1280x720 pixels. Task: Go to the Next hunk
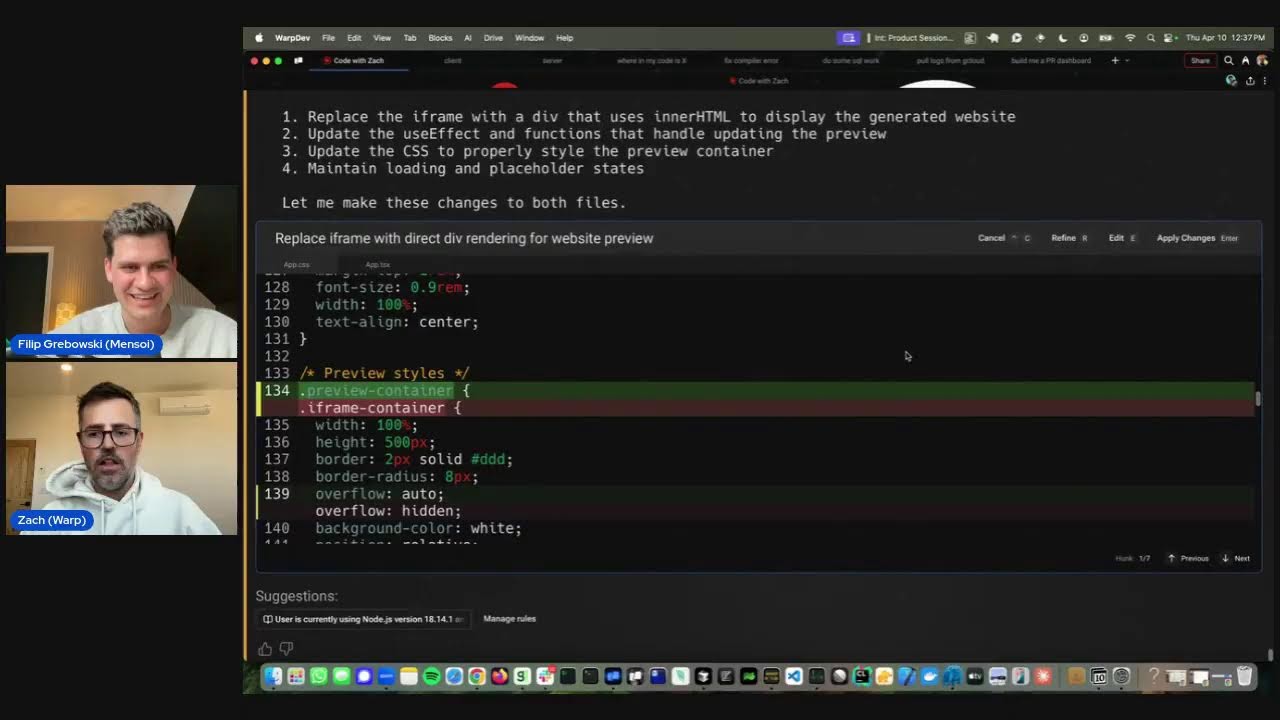tap(1236, 558)
